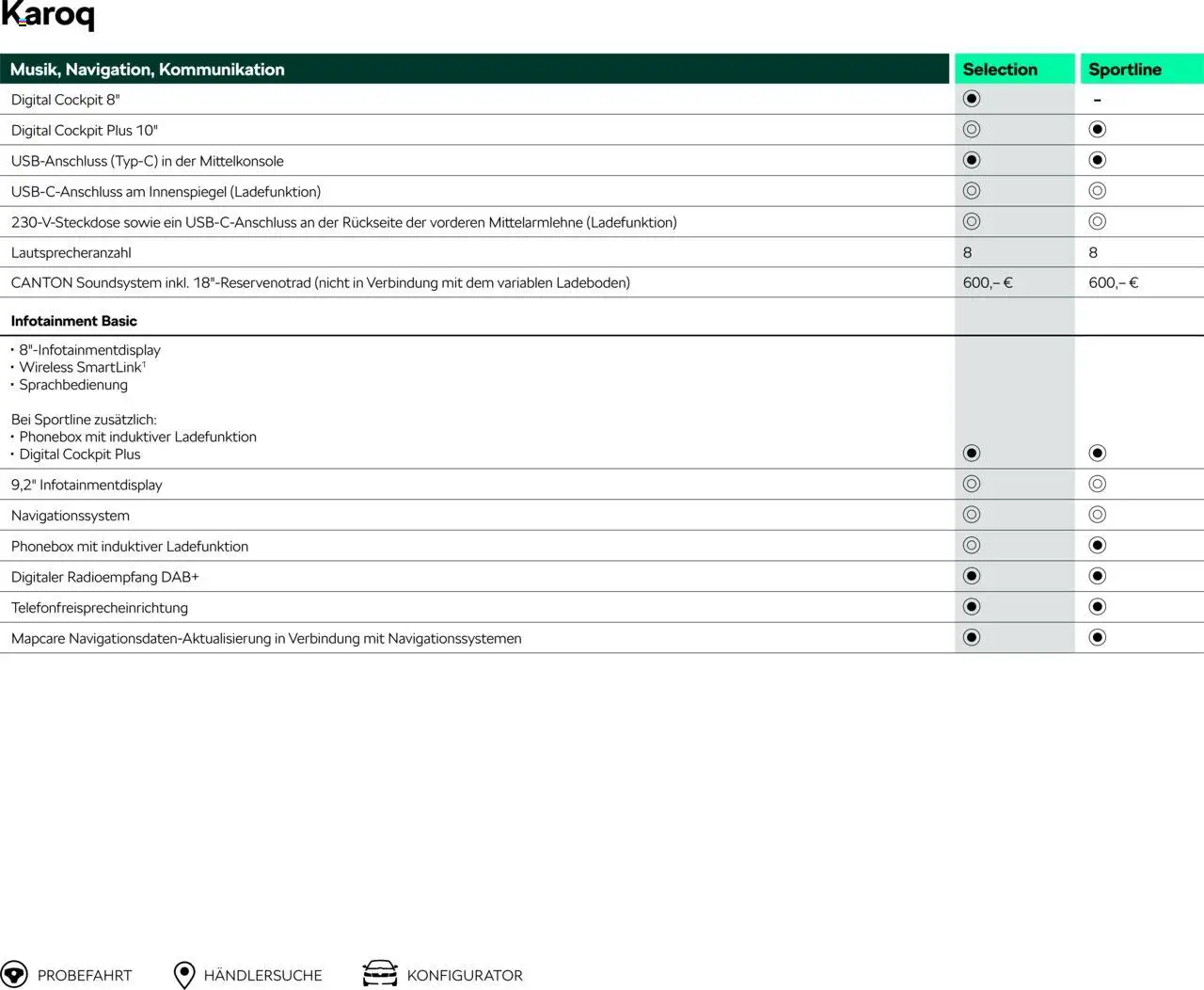
Task: Click Sportline marker for Phonebox mit induktiver Ladefunktion
Action: 1097,546
